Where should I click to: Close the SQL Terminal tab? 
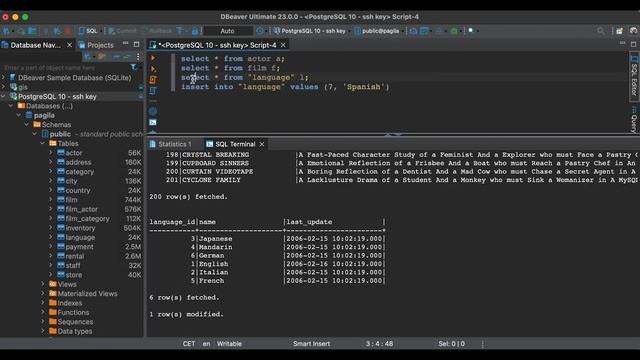pos(262,144)
